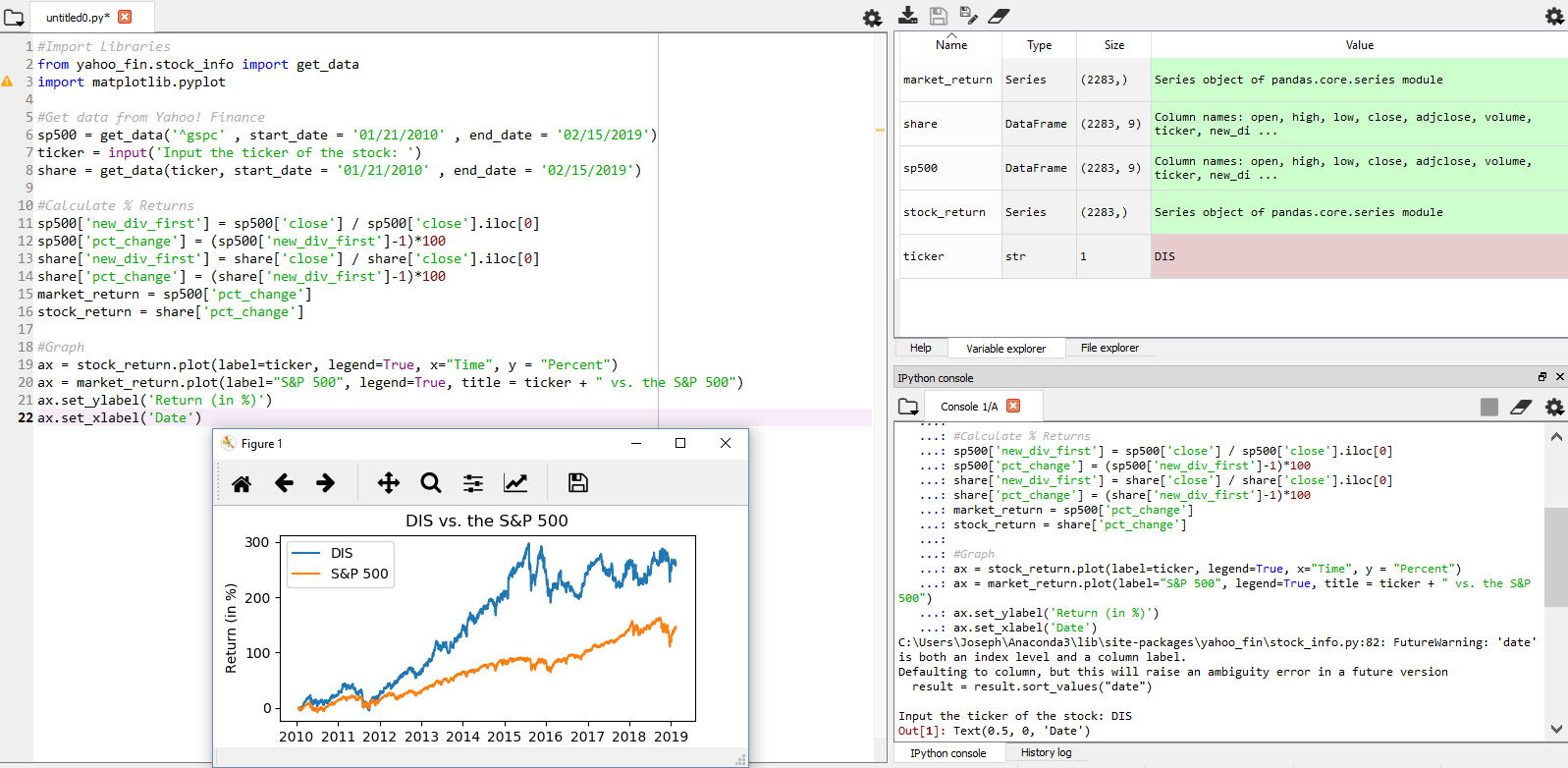Switch to the File explorer tab
This screenshot has height=768, width=1568.
tap(1109, 348)
